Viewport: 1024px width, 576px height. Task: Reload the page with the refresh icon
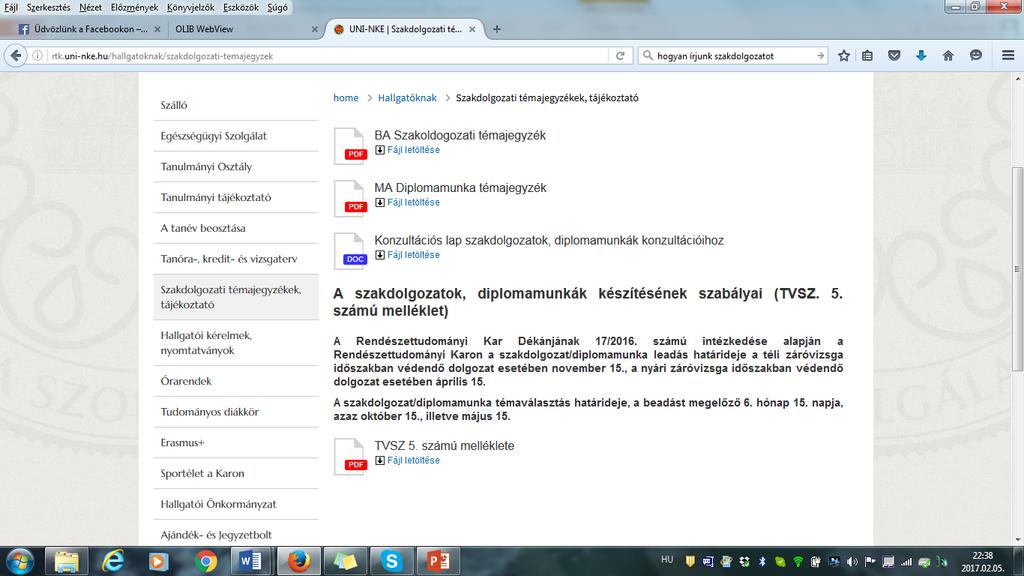620,56
